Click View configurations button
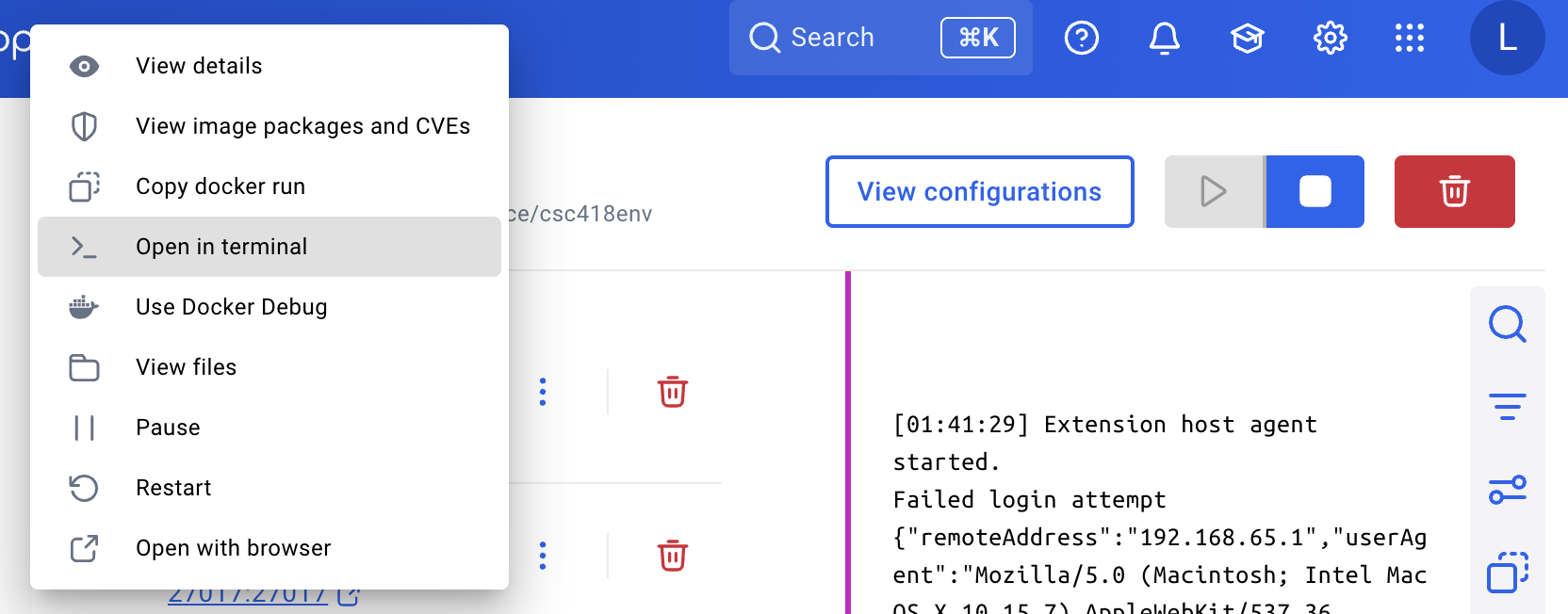The height and width of the screenshot is (614, 1568). (979, 191)
